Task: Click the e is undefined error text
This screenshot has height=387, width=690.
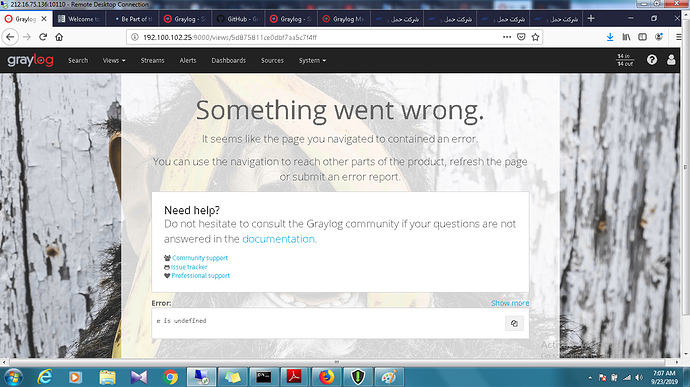Action: 181,321
